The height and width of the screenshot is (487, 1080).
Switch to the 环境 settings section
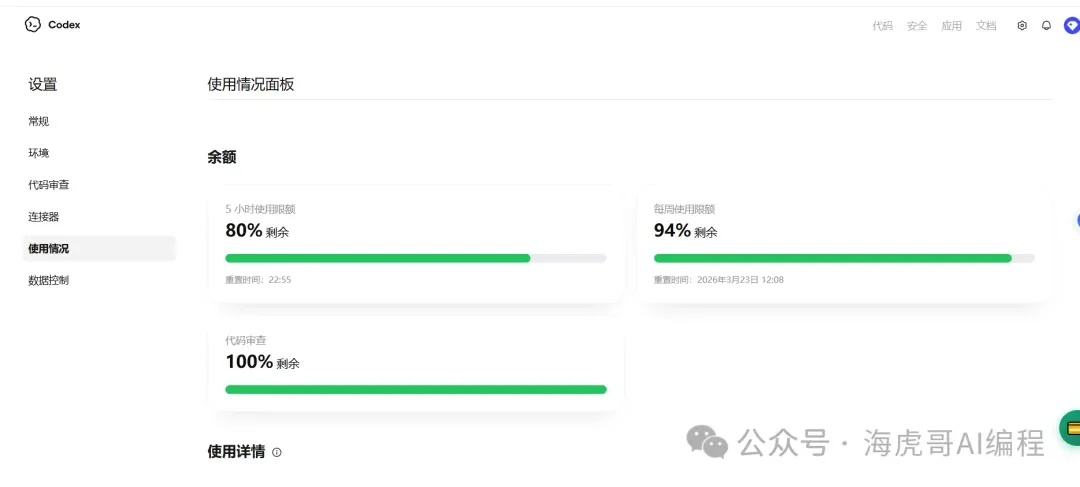39,153
